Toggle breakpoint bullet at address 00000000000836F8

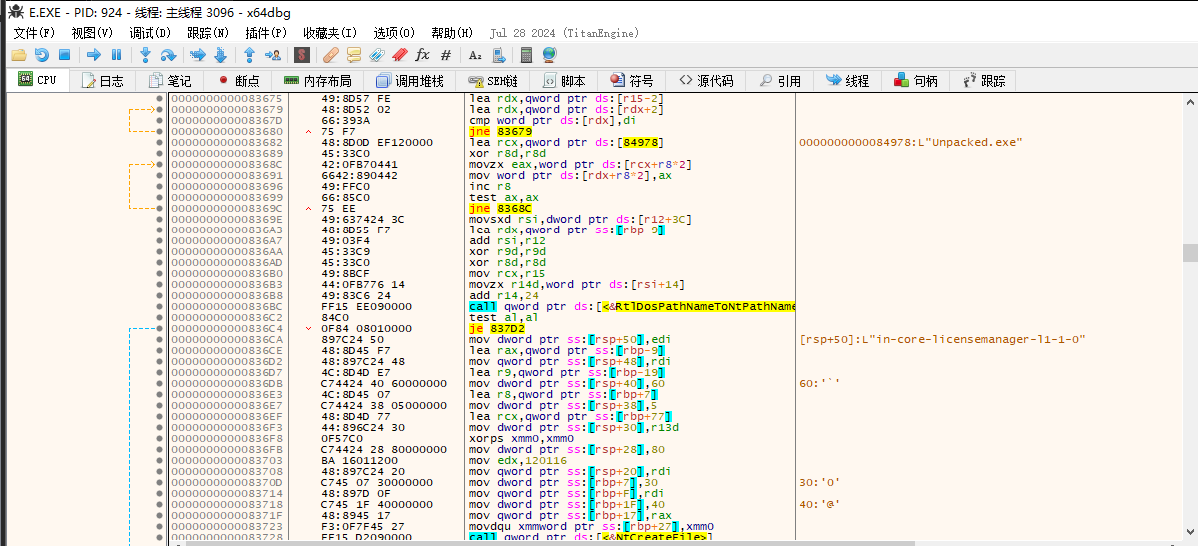(x=159, y=438)
